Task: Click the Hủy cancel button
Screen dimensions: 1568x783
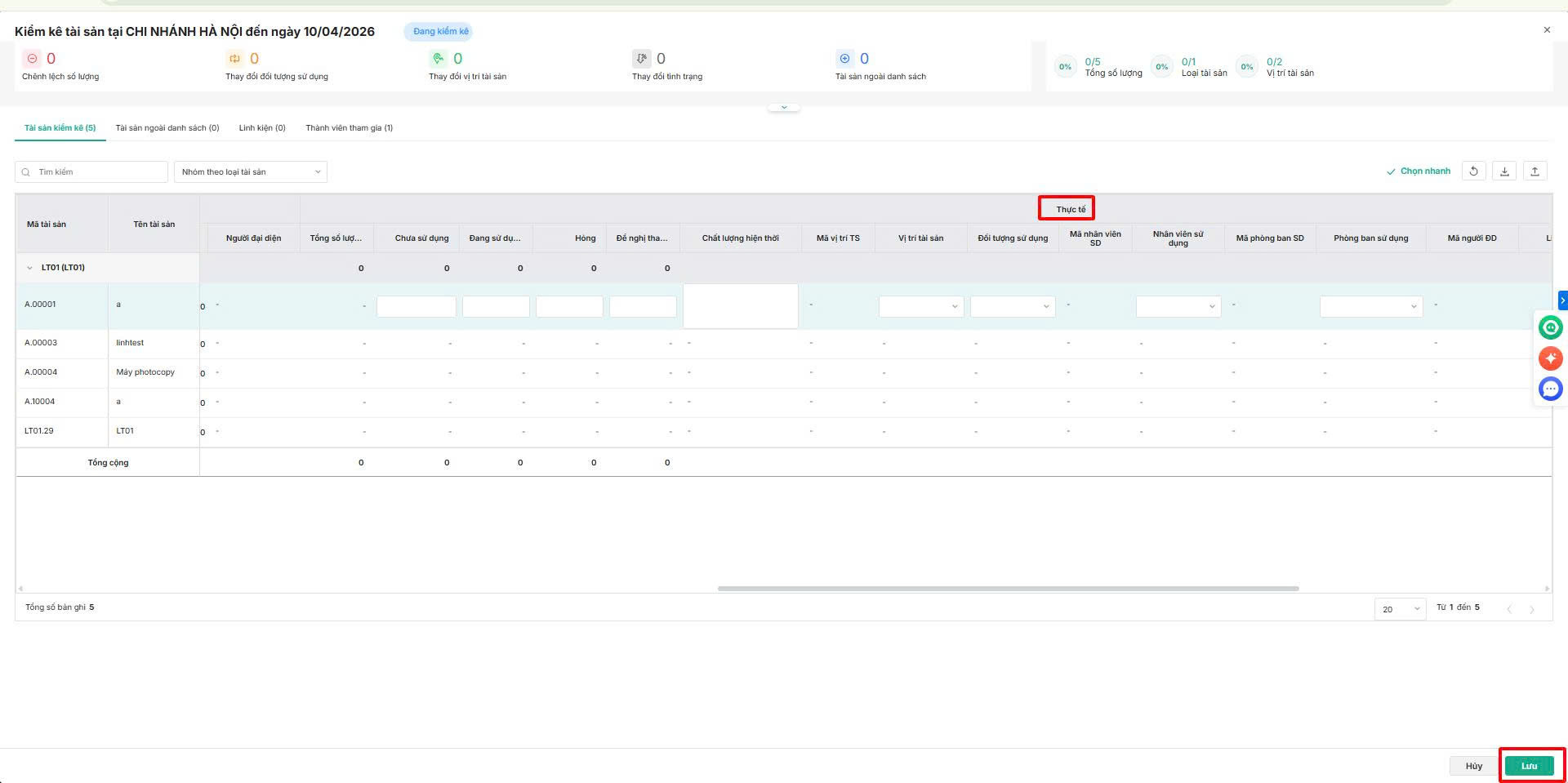Action: click(x=1473, y=766)
